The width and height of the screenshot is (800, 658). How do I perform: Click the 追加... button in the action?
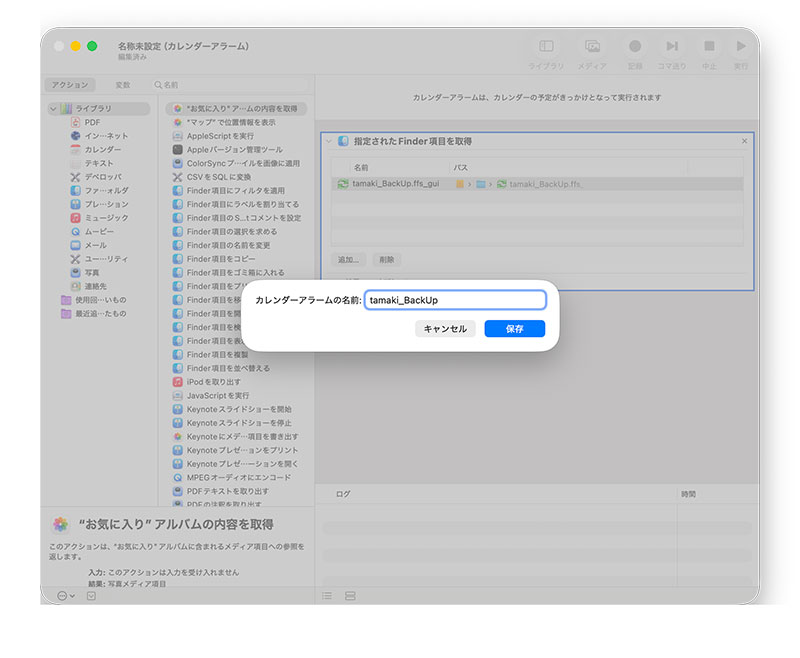(x=348, y=259)
